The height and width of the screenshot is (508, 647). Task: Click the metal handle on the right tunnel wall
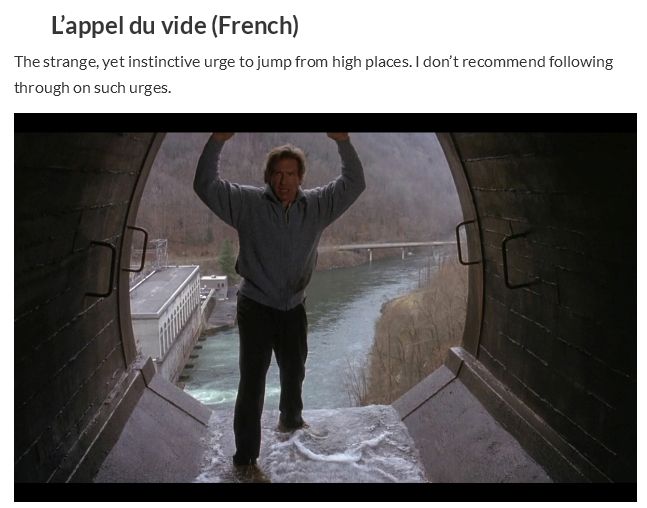pyautogui.click(x=516, y=260)
